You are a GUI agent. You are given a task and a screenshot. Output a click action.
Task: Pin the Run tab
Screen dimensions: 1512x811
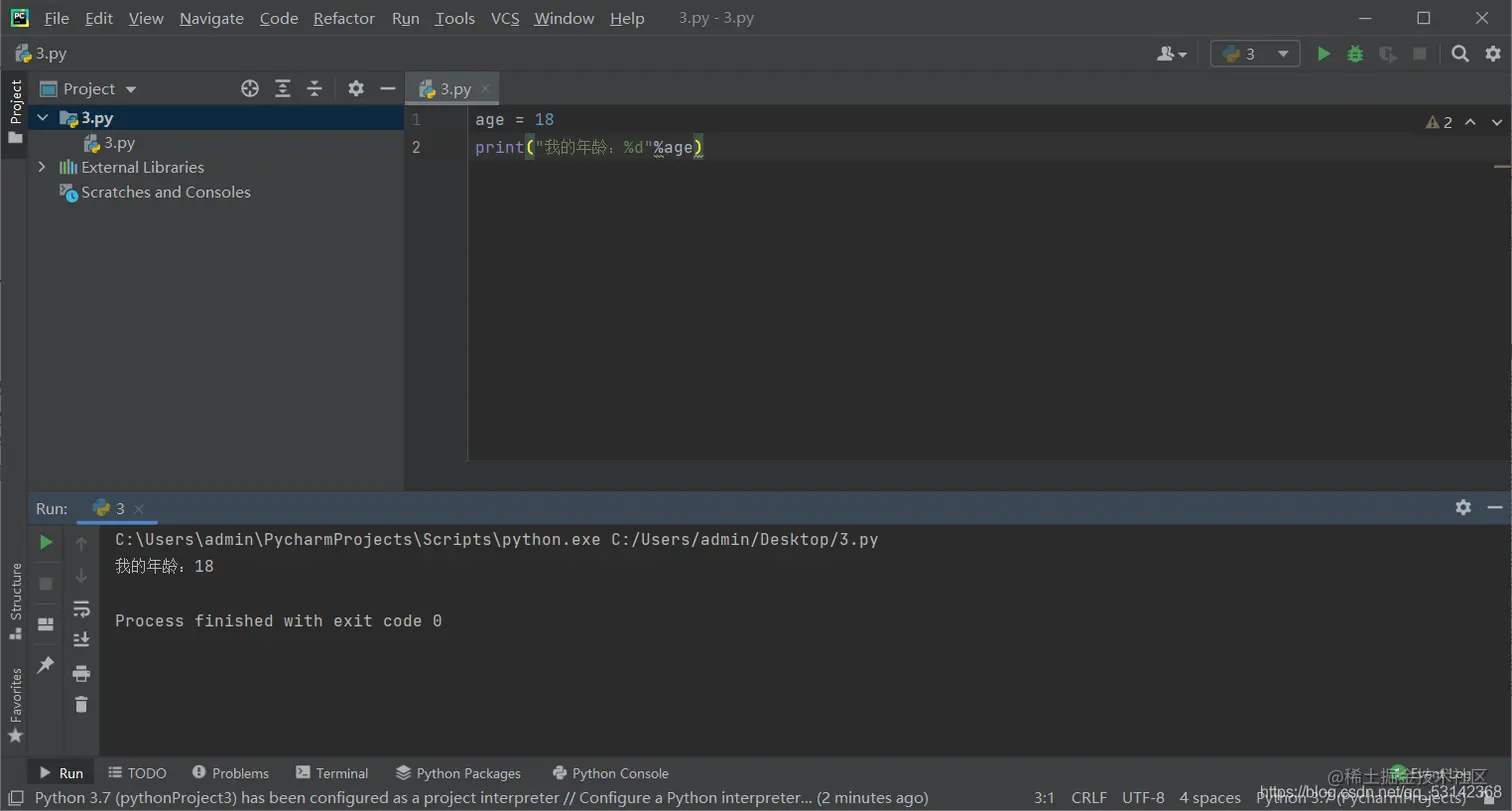coord(46,664)
